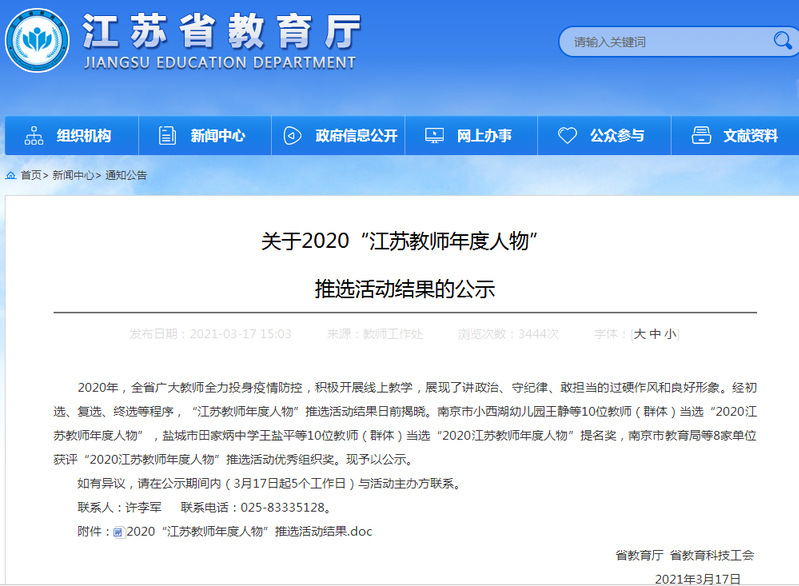The width and height of the screenshot is (799, 586).
Task: Click the magnifier search icon
Action: 781,41
